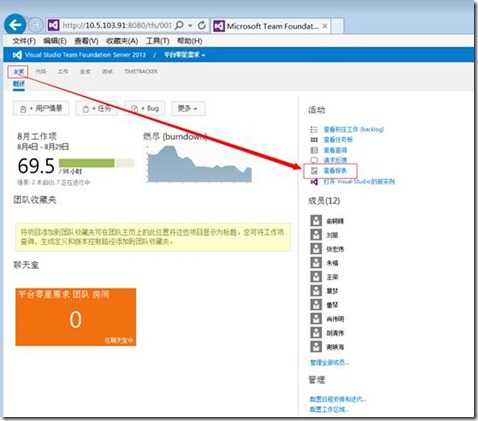Open the 查看查询 link
This screenshot has height=421, width=478.
tap(335, 150)
